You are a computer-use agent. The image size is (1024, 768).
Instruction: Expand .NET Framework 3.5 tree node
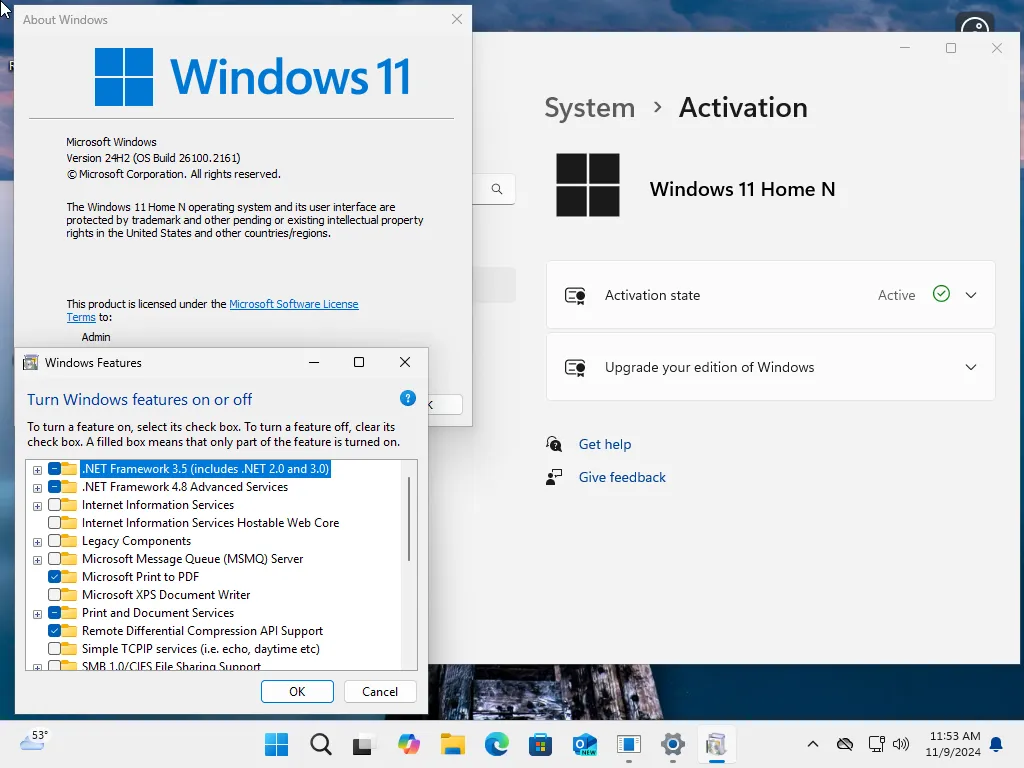pos(37,470)
